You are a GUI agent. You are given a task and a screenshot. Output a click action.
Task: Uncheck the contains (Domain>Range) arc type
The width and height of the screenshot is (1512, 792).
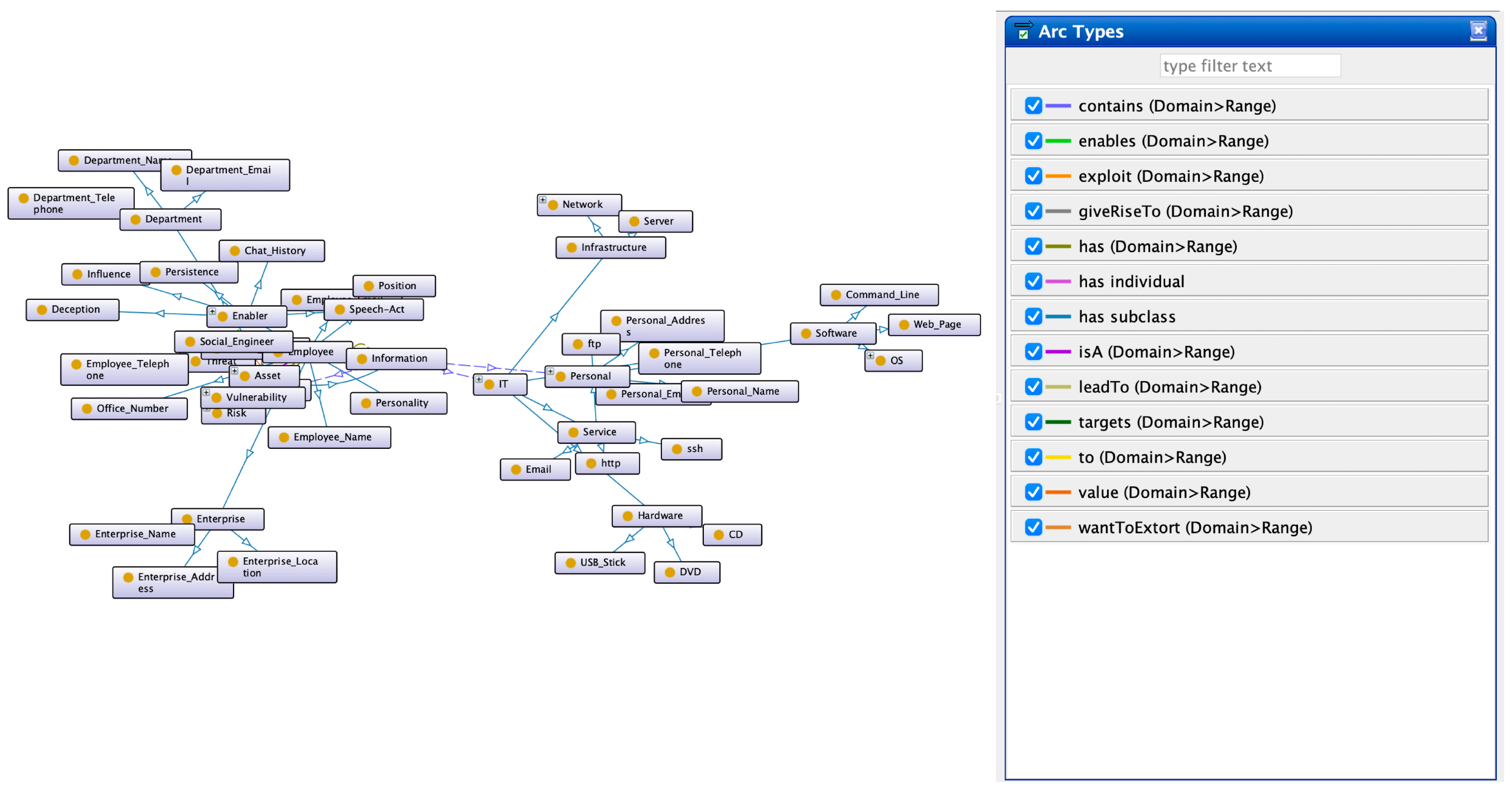click(1033, 106)
